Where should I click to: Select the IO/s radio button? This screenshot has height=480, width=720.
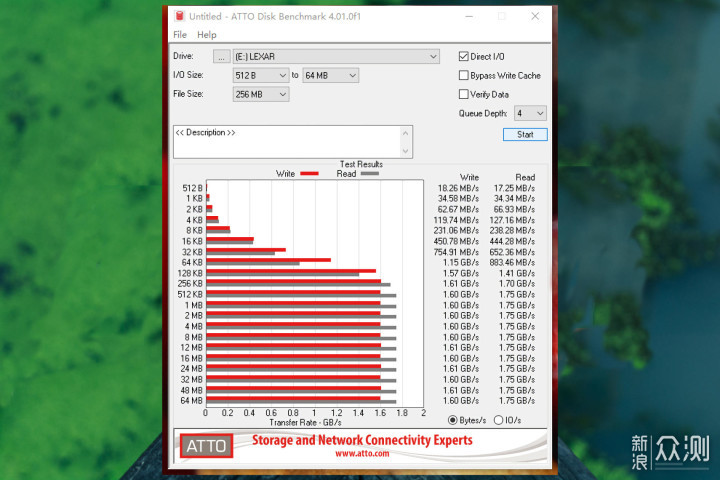(x=498, y=420)
